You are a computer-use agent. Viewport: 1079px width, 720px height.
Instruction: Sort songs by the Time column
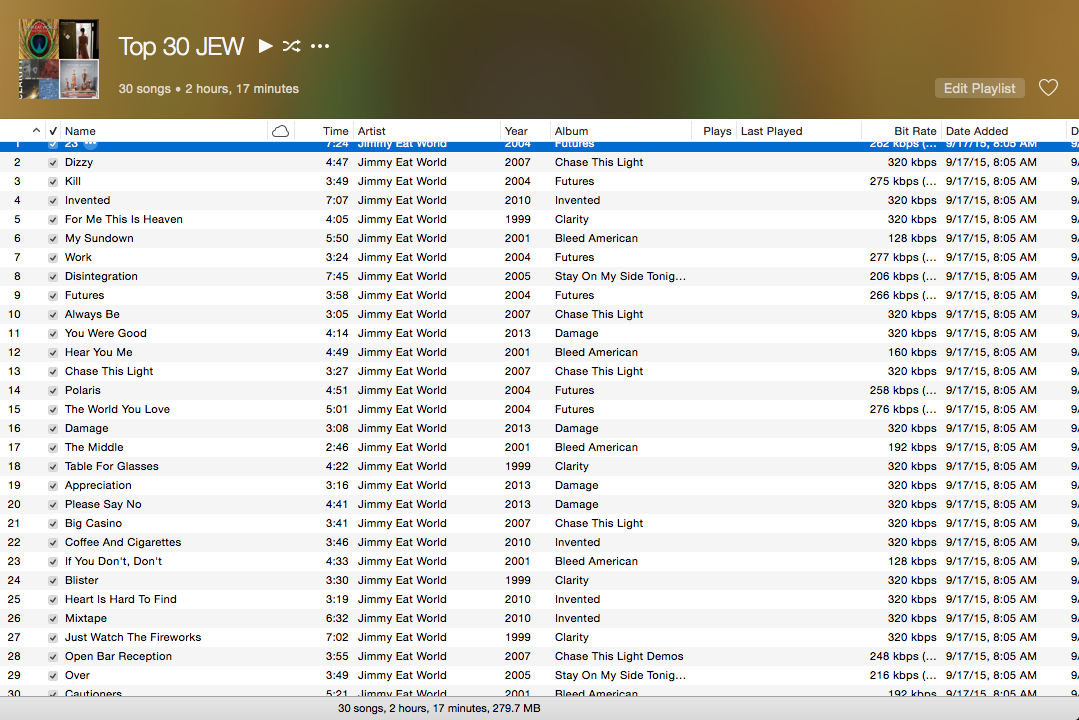336,131
